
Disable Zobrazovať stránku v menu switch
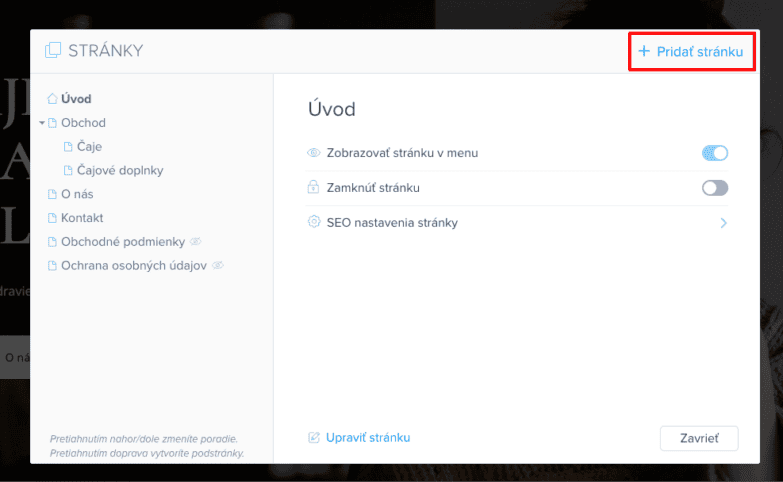[x=715, y=153]
